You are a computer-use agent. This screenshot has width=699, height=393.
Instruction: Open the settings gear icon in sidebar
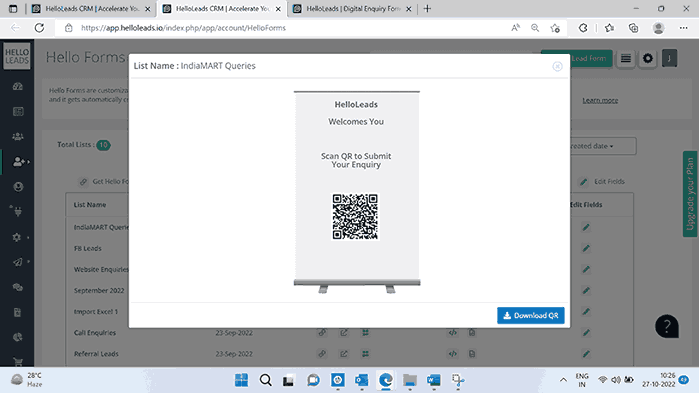pos(17,237)
